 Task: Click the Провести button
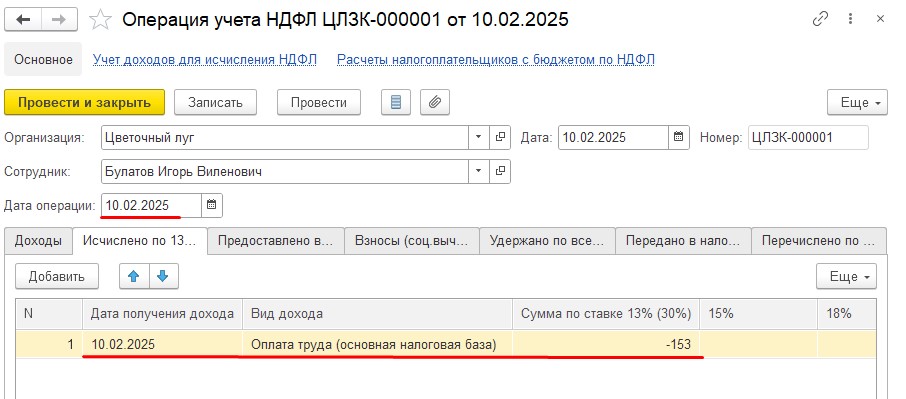[319, 103]
